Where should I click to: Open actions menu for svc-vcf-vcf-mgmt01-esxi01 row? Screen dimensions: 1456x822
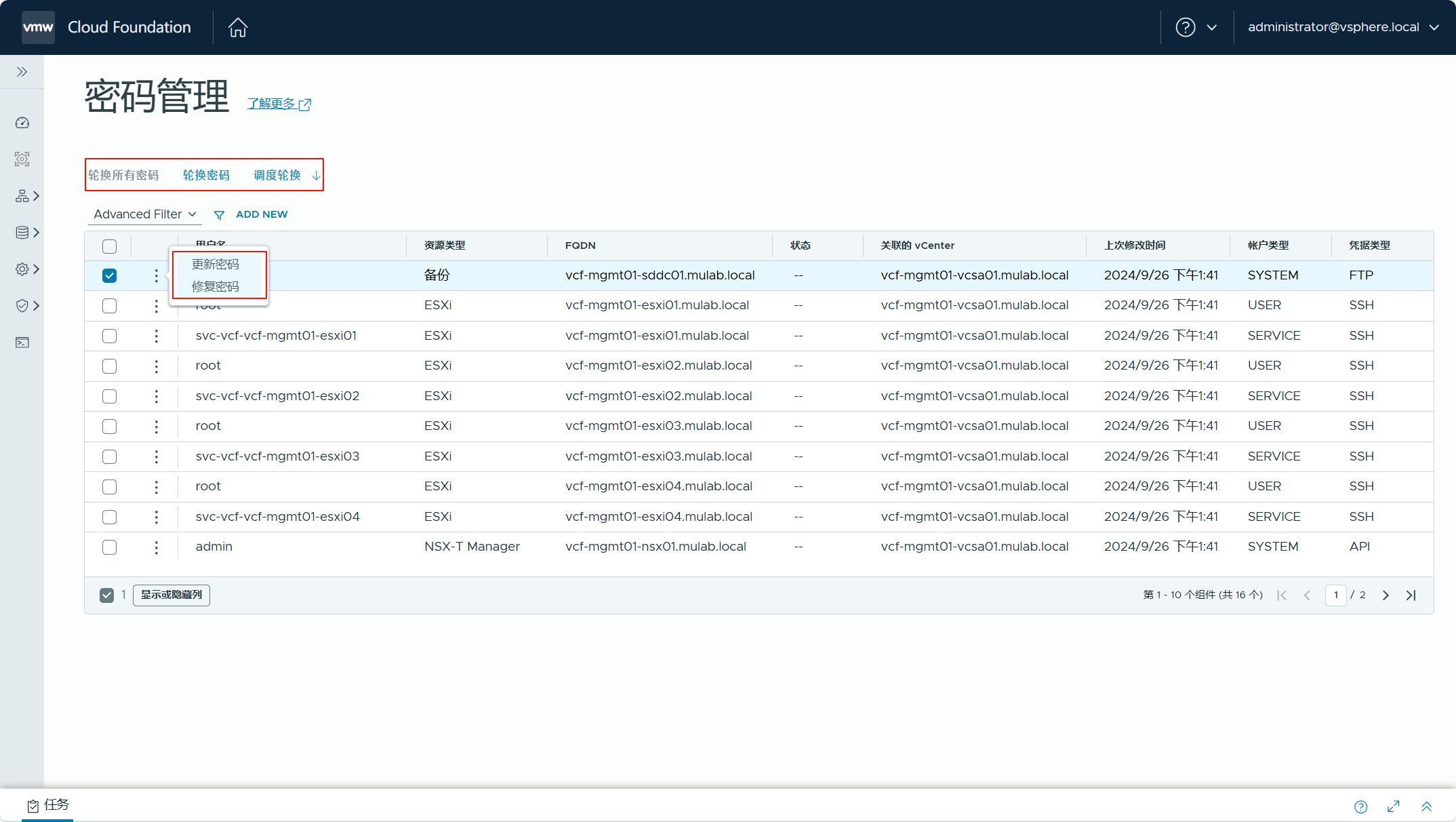pyautogui.click(x=156, y=336)
